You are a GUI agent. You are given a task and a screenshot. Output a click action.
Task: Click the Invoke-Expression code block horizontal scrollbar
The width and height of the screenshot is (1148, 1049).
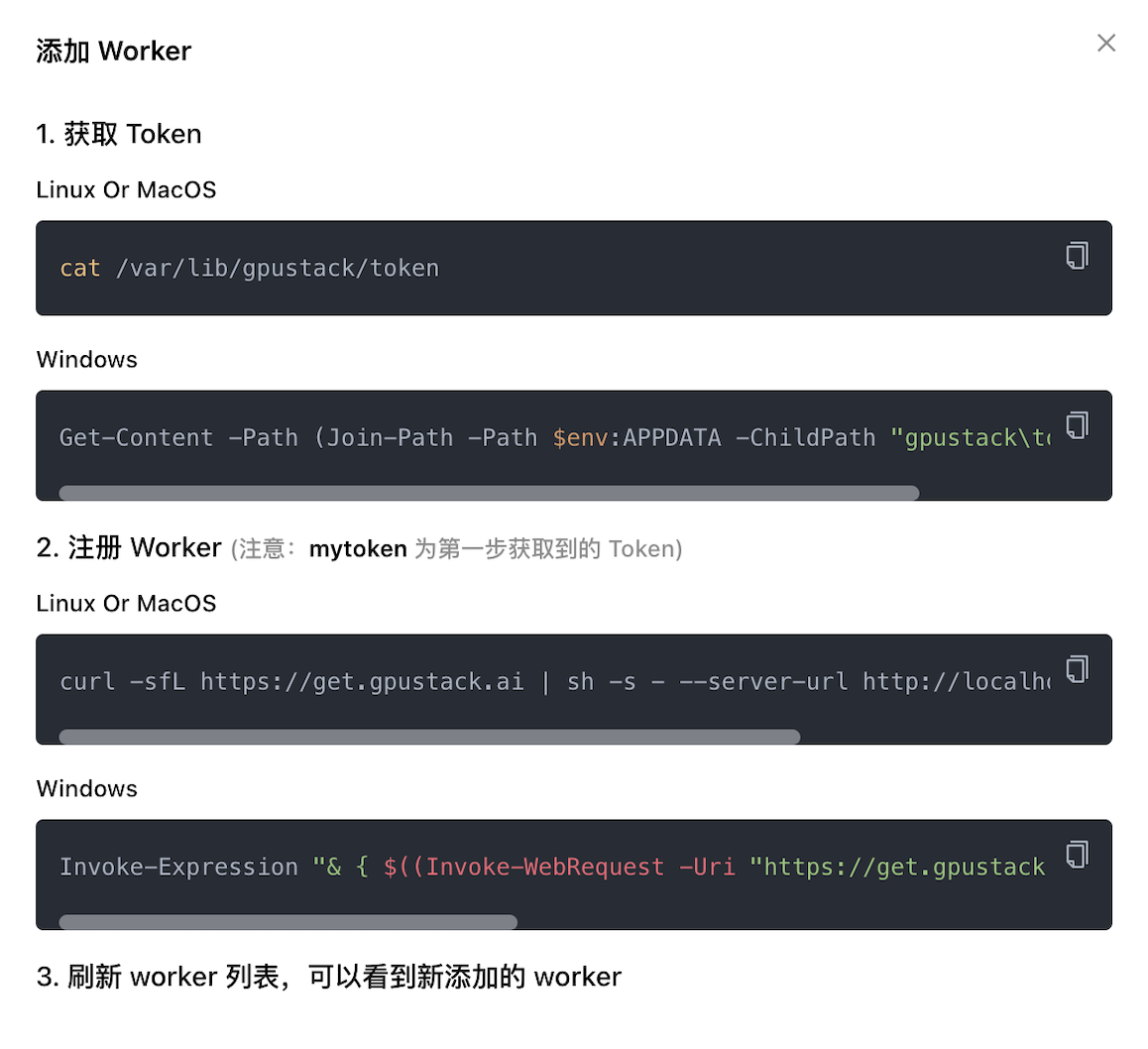[287, 922]
